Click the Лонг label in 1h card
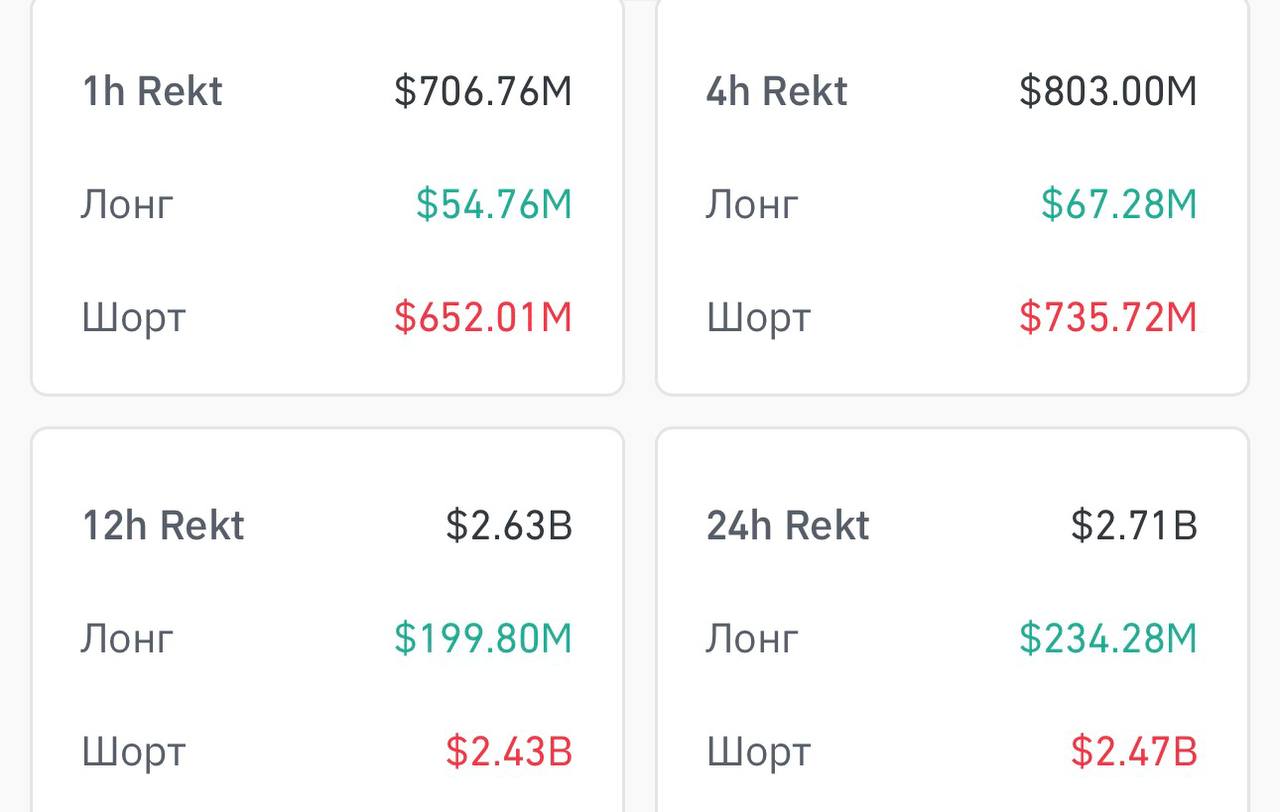This screenshot has height=812, width=1280. pos(127,205)
